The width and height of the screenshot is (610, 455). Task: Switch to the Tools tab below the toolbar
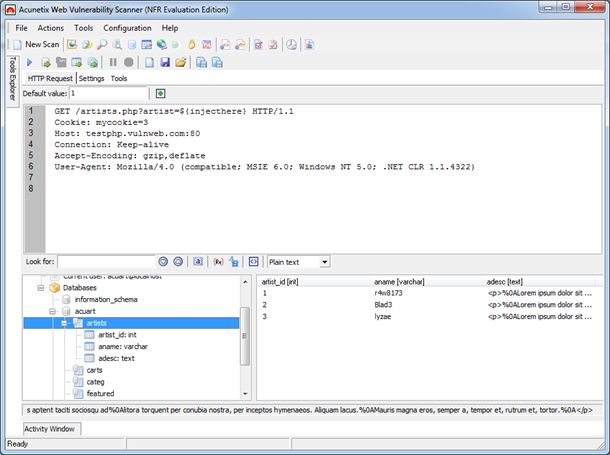coord(119,79)
